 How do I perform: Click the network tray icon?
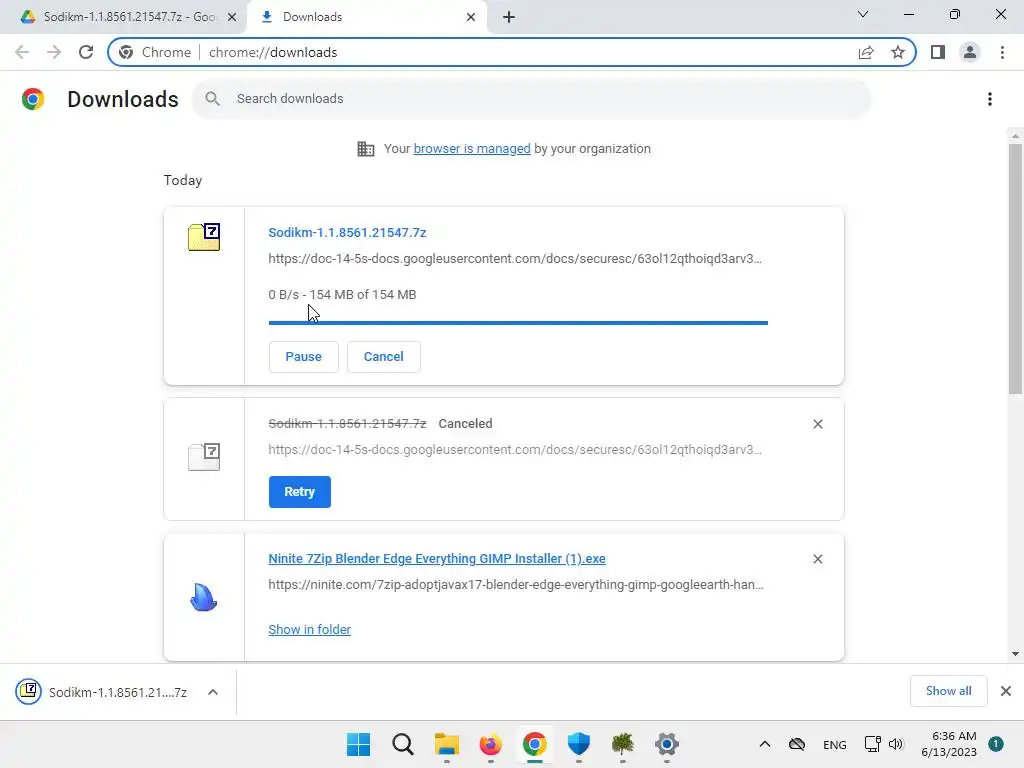[x=872, y=744]
